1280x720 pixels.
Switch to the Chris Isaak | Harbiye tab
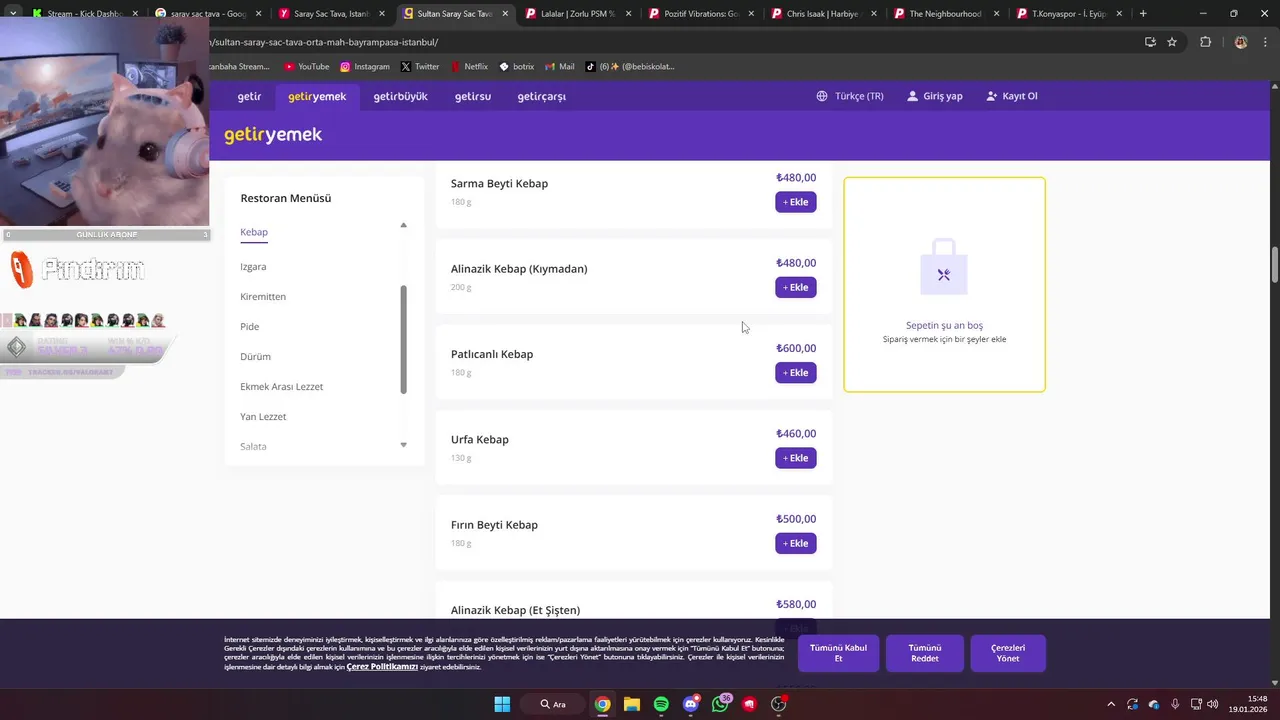(x=823, y=14)
